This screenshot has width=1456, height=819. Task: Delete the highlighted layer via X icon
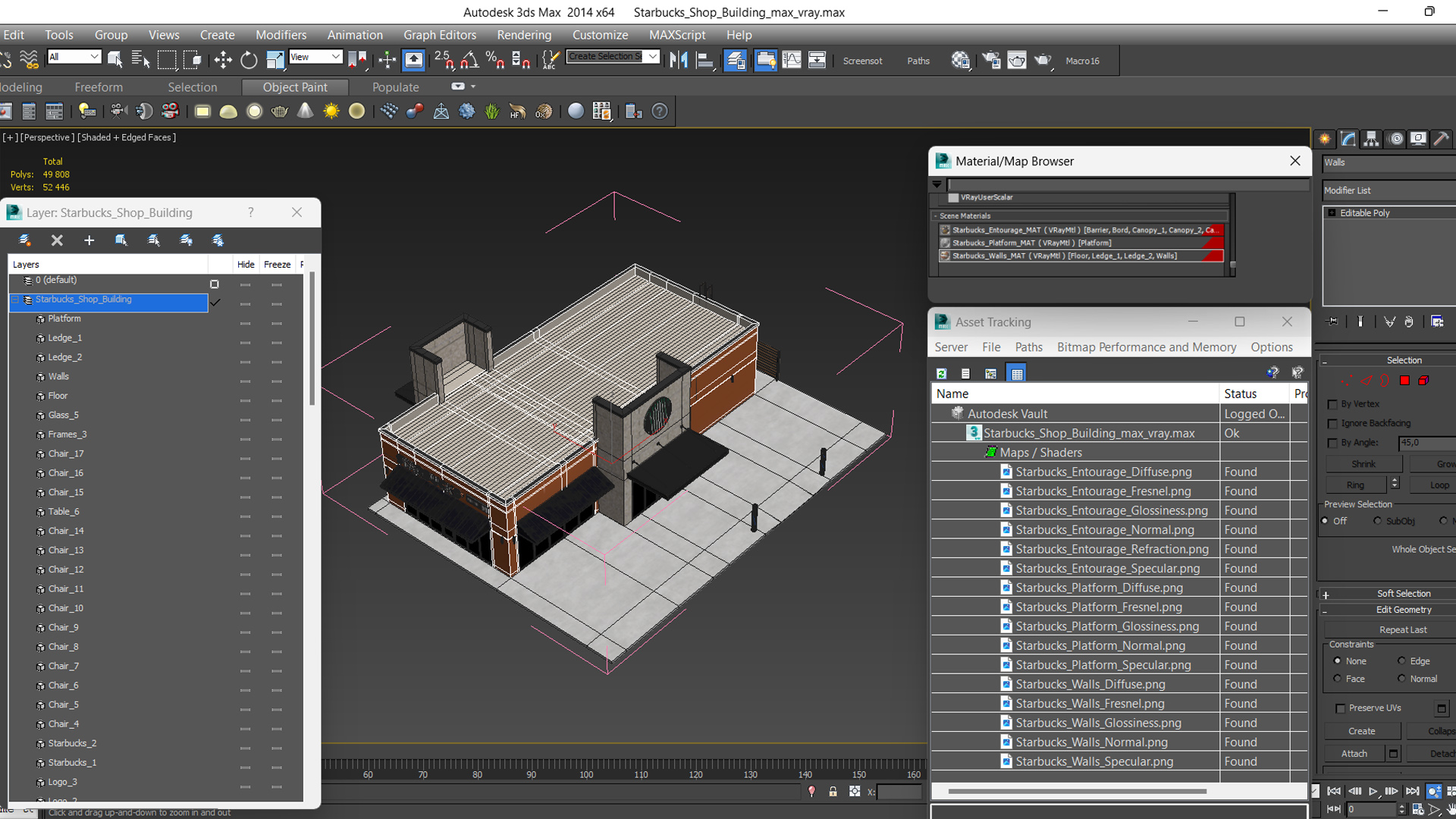pyautogui.click(x=57, y=240)
